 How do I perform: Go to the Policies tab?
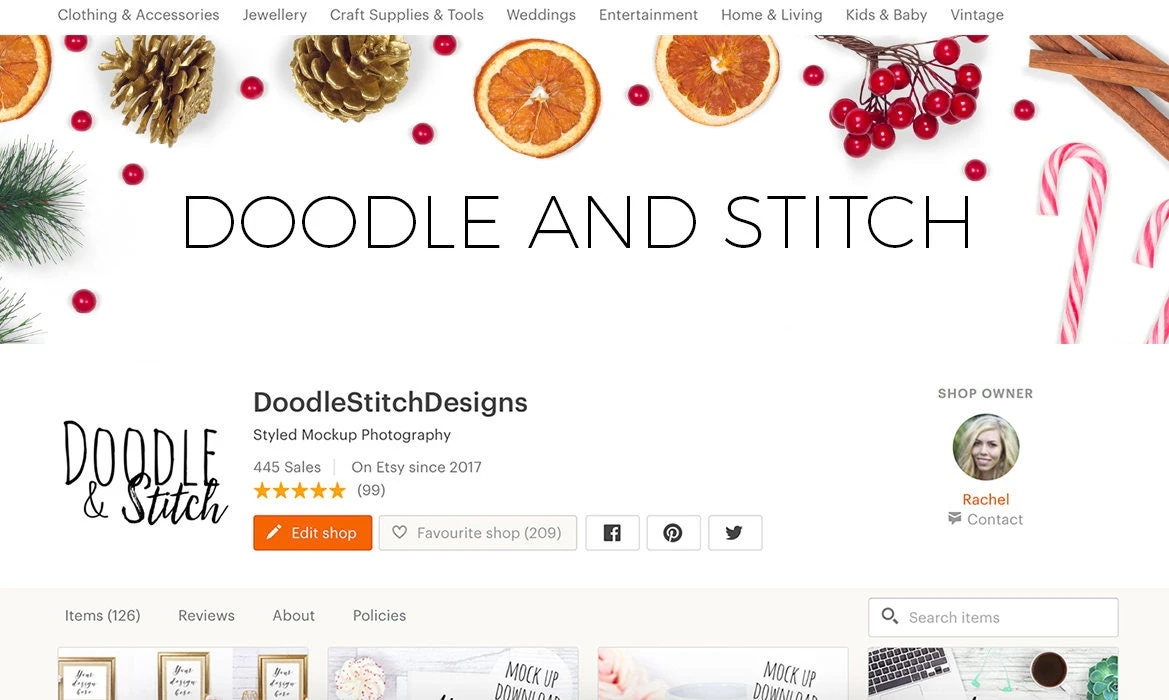coord(379,616)
